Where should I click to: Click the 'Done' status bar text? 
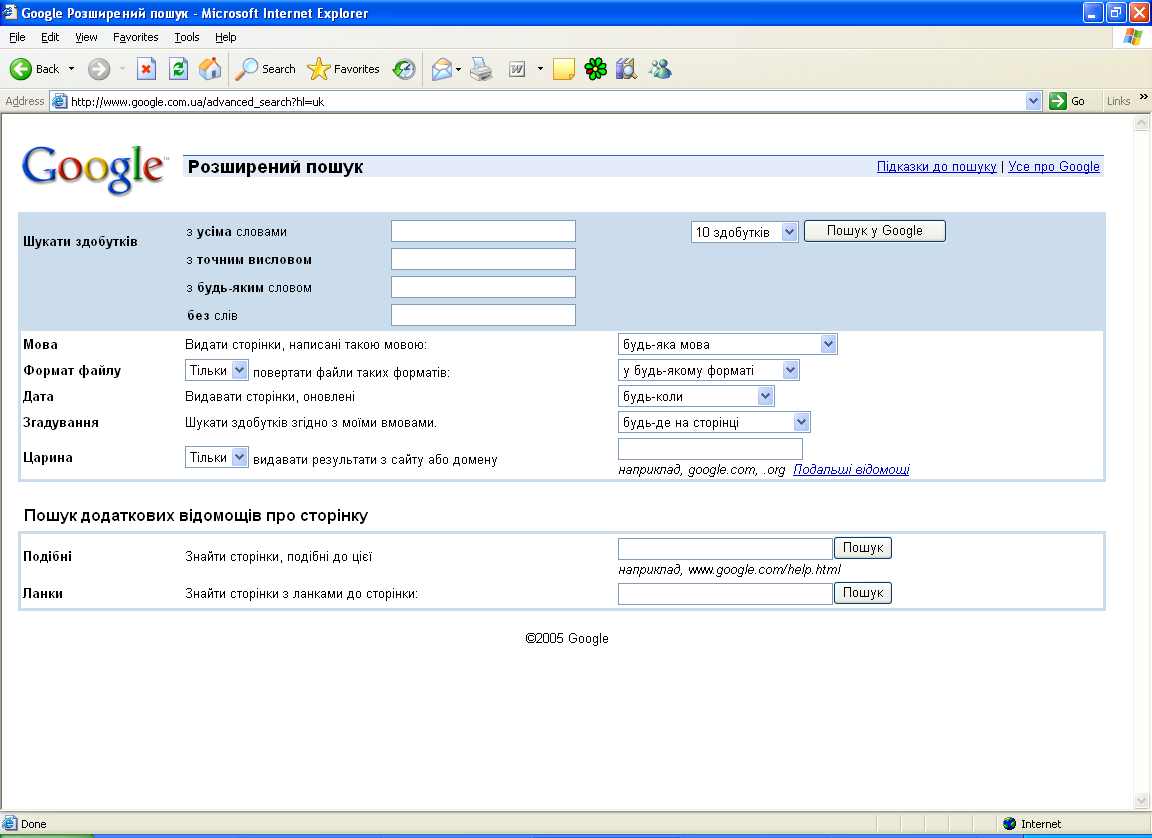click(34, 824)
